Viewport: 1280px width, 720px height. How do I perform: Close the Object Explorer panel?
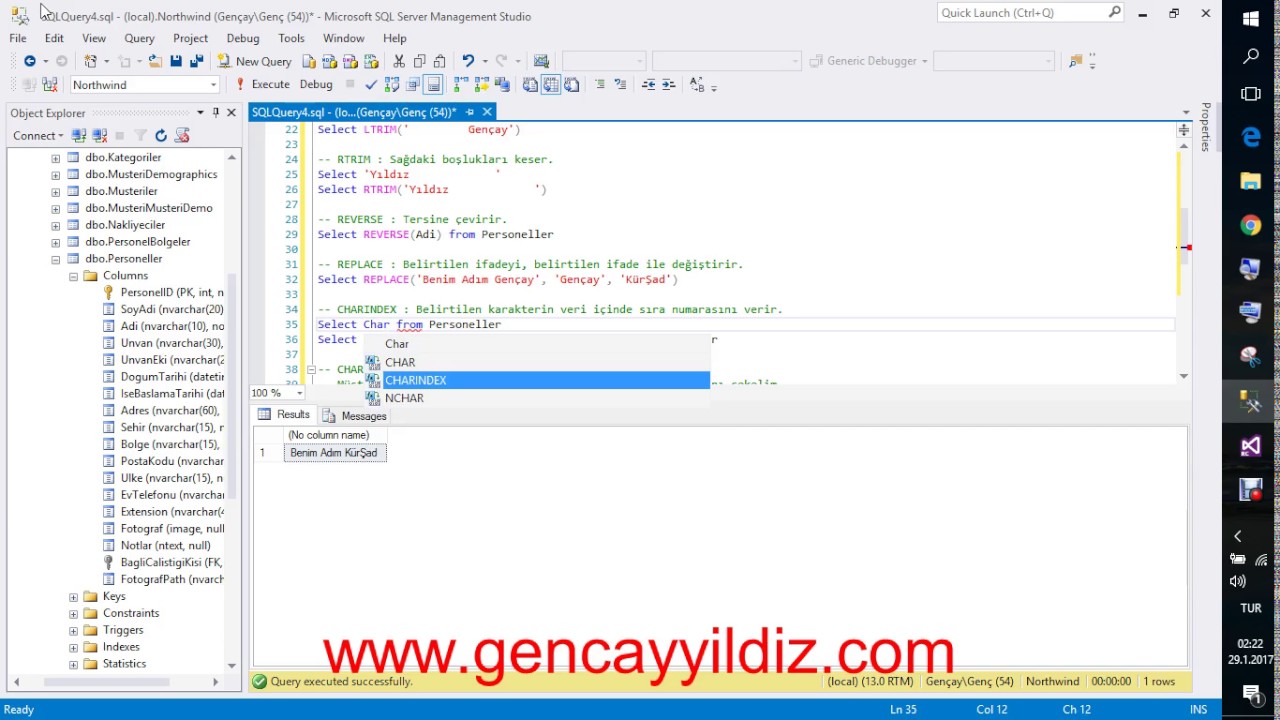232,112
